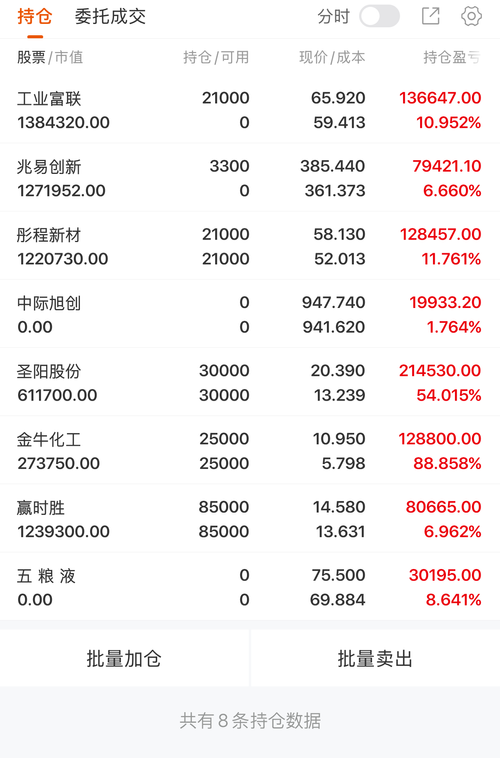Open the settings gear icon

coord(471,16)
